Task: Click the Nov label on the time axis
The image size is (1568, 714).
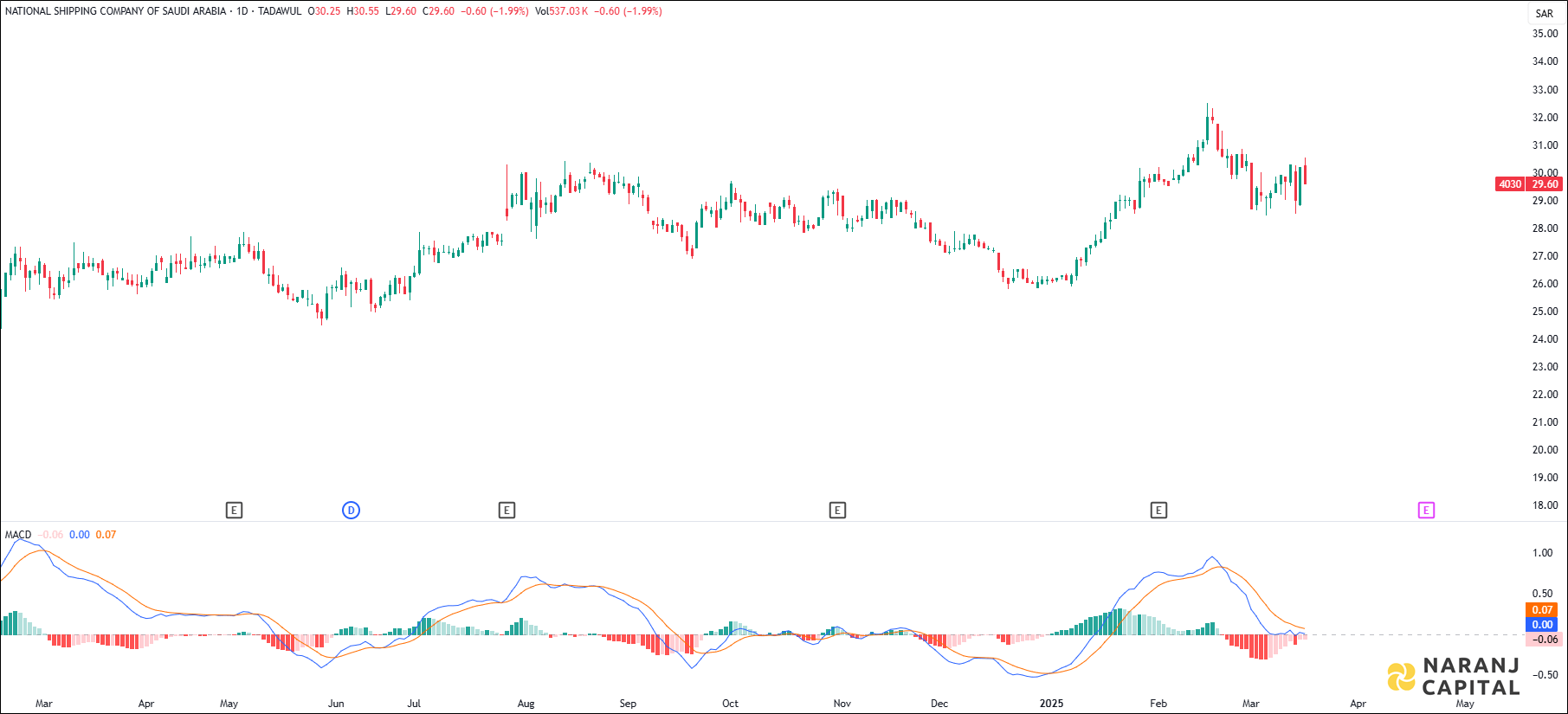Action: (x=842, y=704)
